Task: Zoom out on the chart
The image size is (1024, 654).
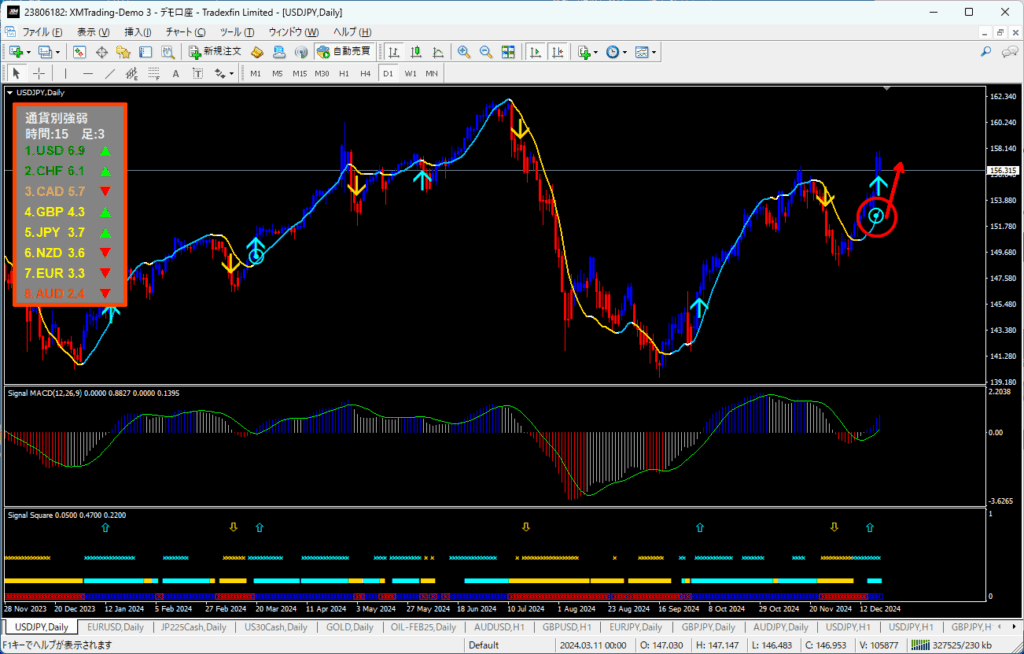Action: 486,52
